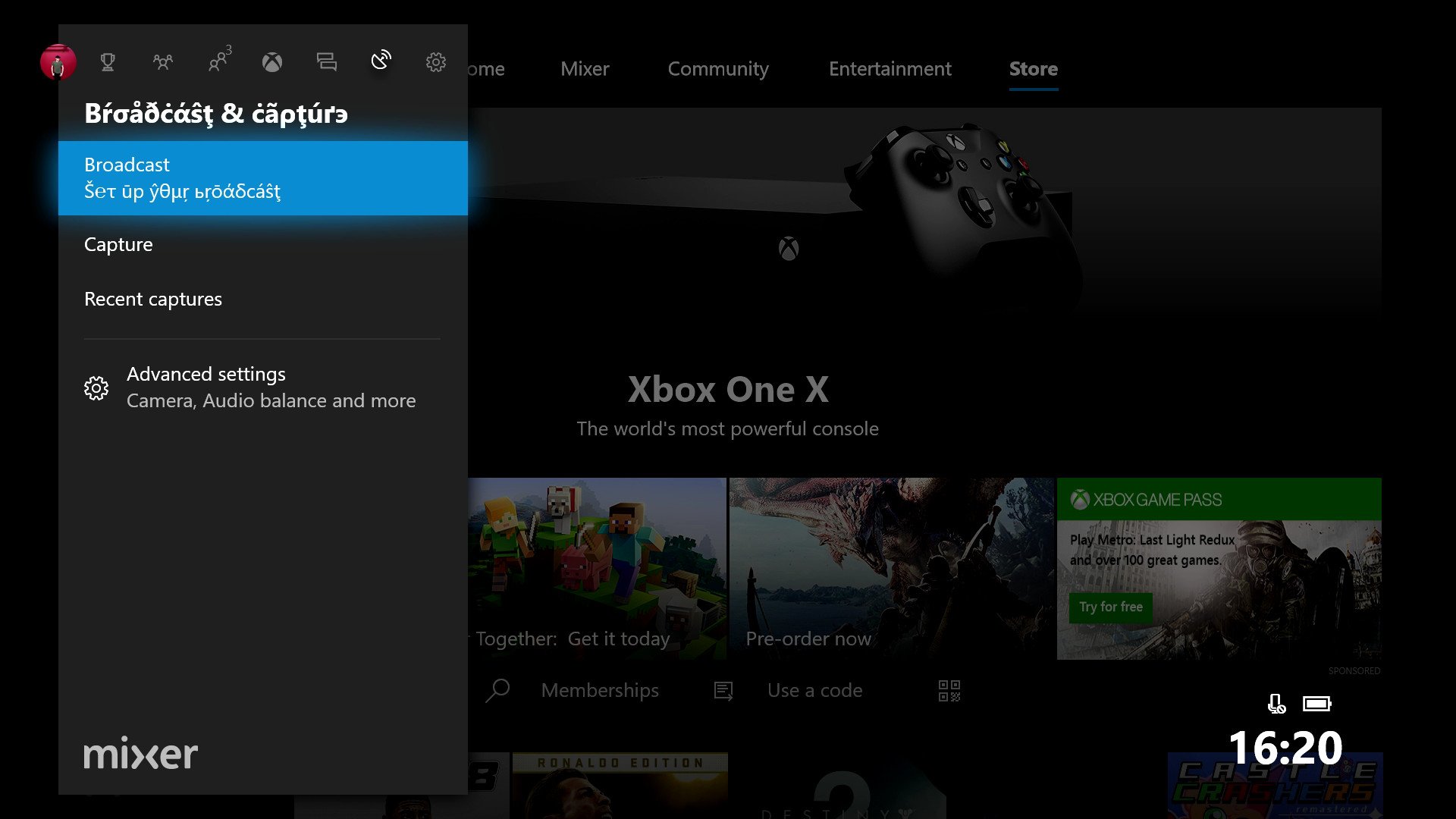Click the Store search magnifier icon

(497, 690)
